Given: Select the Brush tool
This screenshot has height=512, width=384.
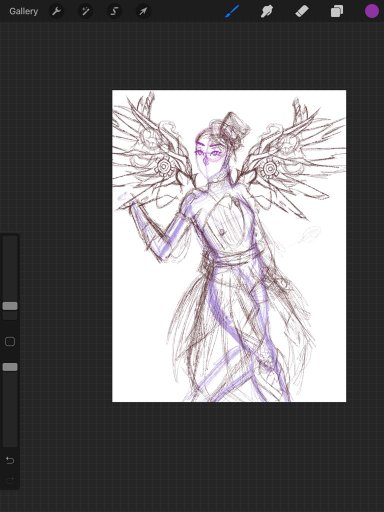Looking at the screenshot, I should (232, 11).
